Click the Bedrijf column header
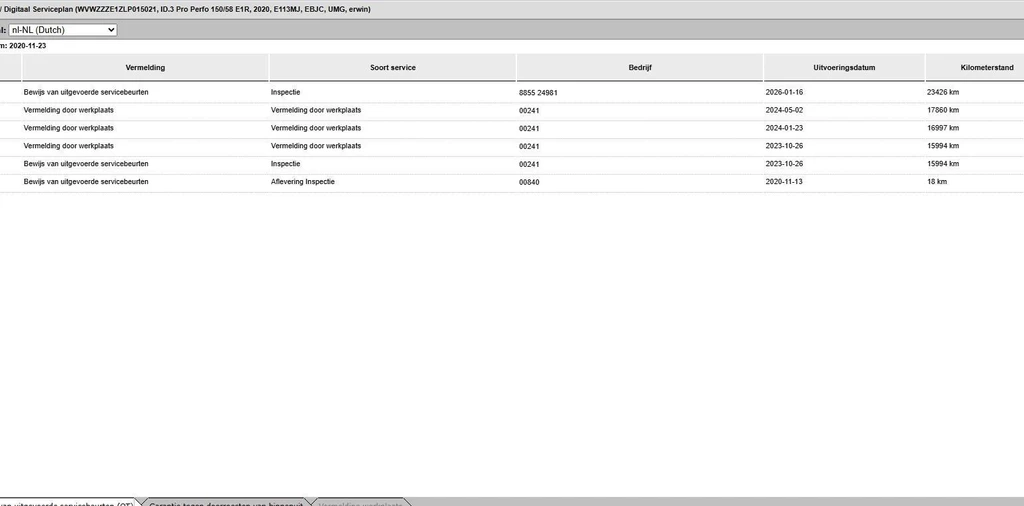The image size is (1024, 506). pos(639,67)
